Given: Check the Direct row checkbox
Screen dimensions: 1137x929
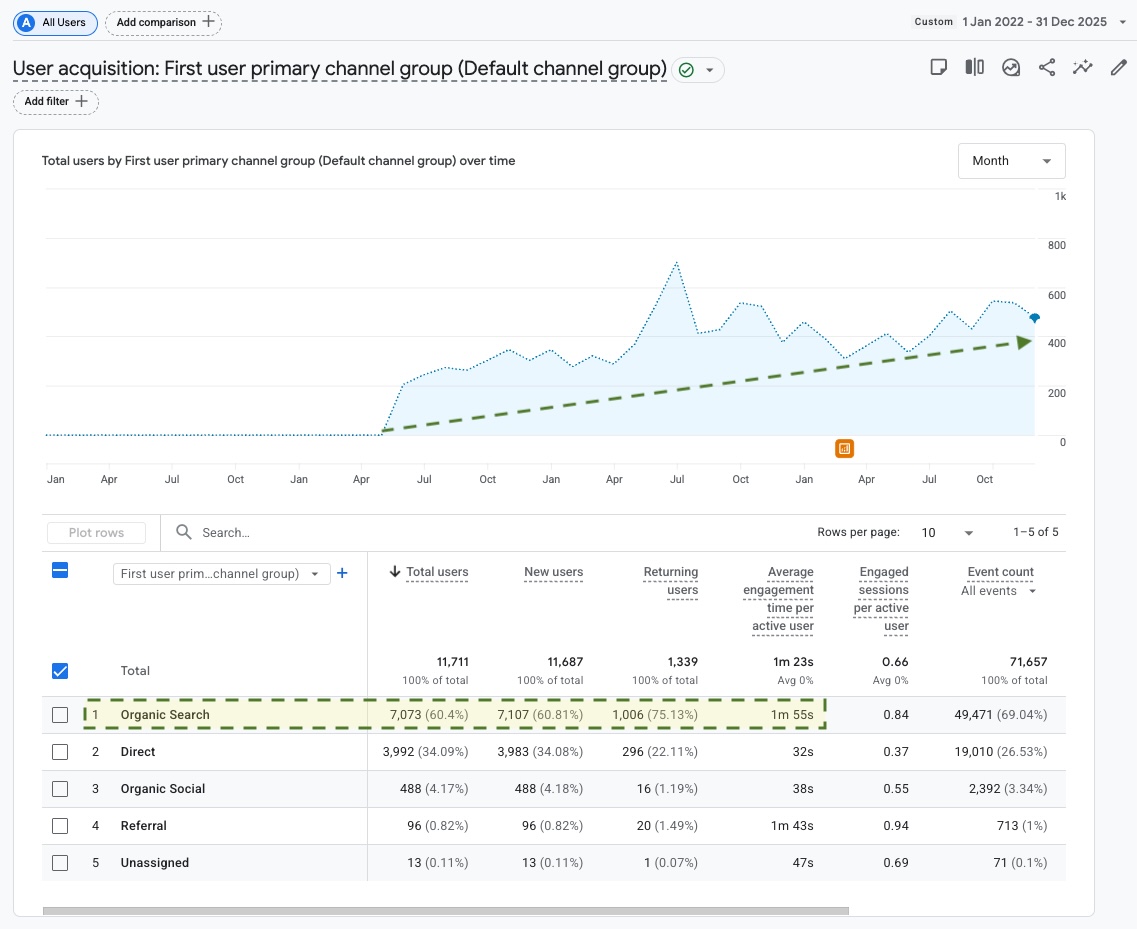Looking at the screenshot, I should [x=60, y=752].
